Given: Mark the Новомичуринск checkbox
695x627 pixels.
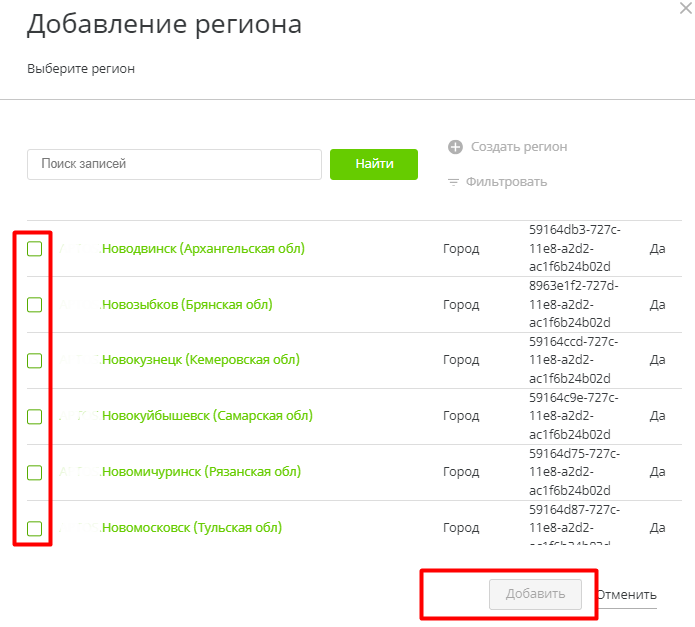Looking at the screenshot, I should [35, 472].
